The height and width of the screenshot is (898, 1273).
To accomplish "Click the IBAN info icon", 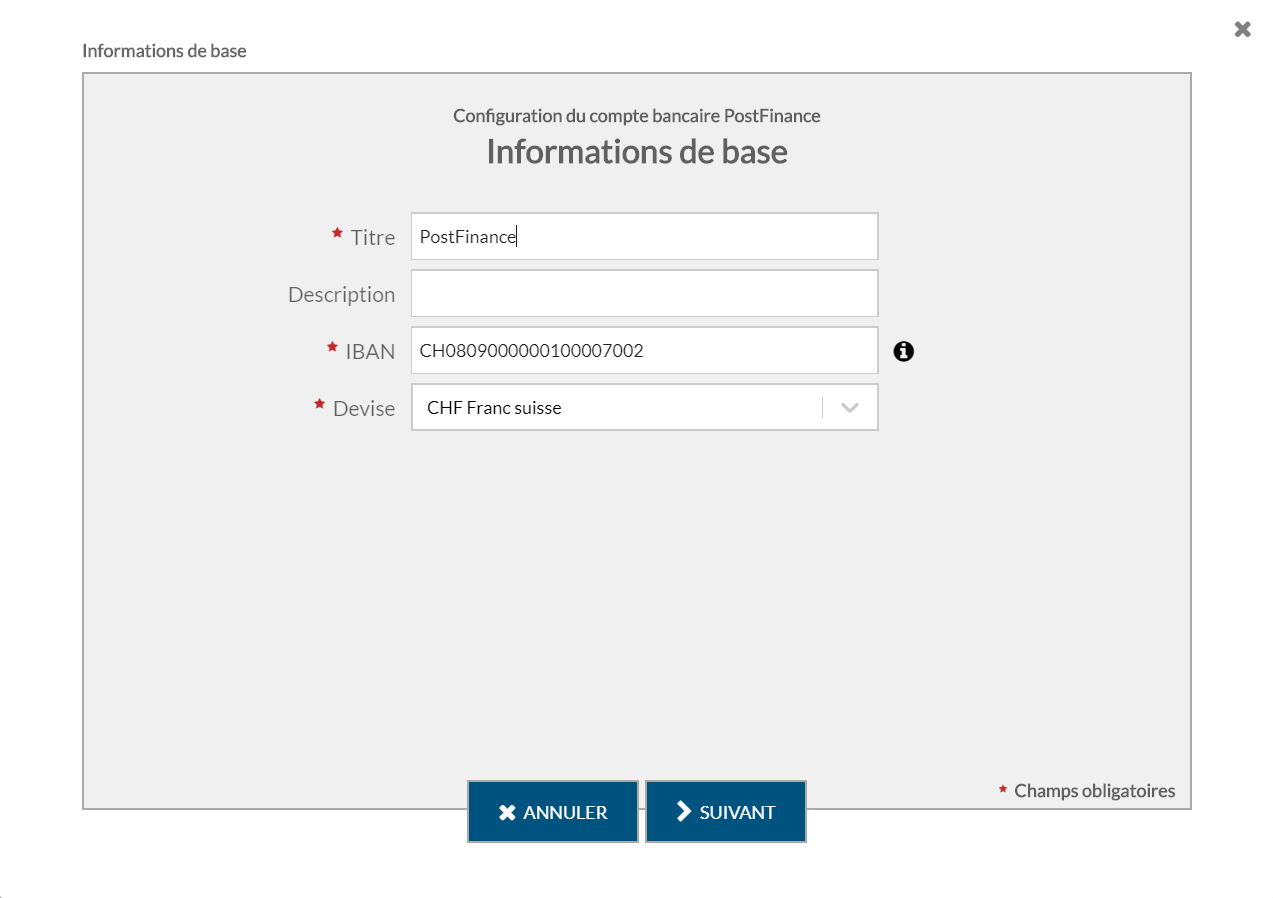I will 904,351.
